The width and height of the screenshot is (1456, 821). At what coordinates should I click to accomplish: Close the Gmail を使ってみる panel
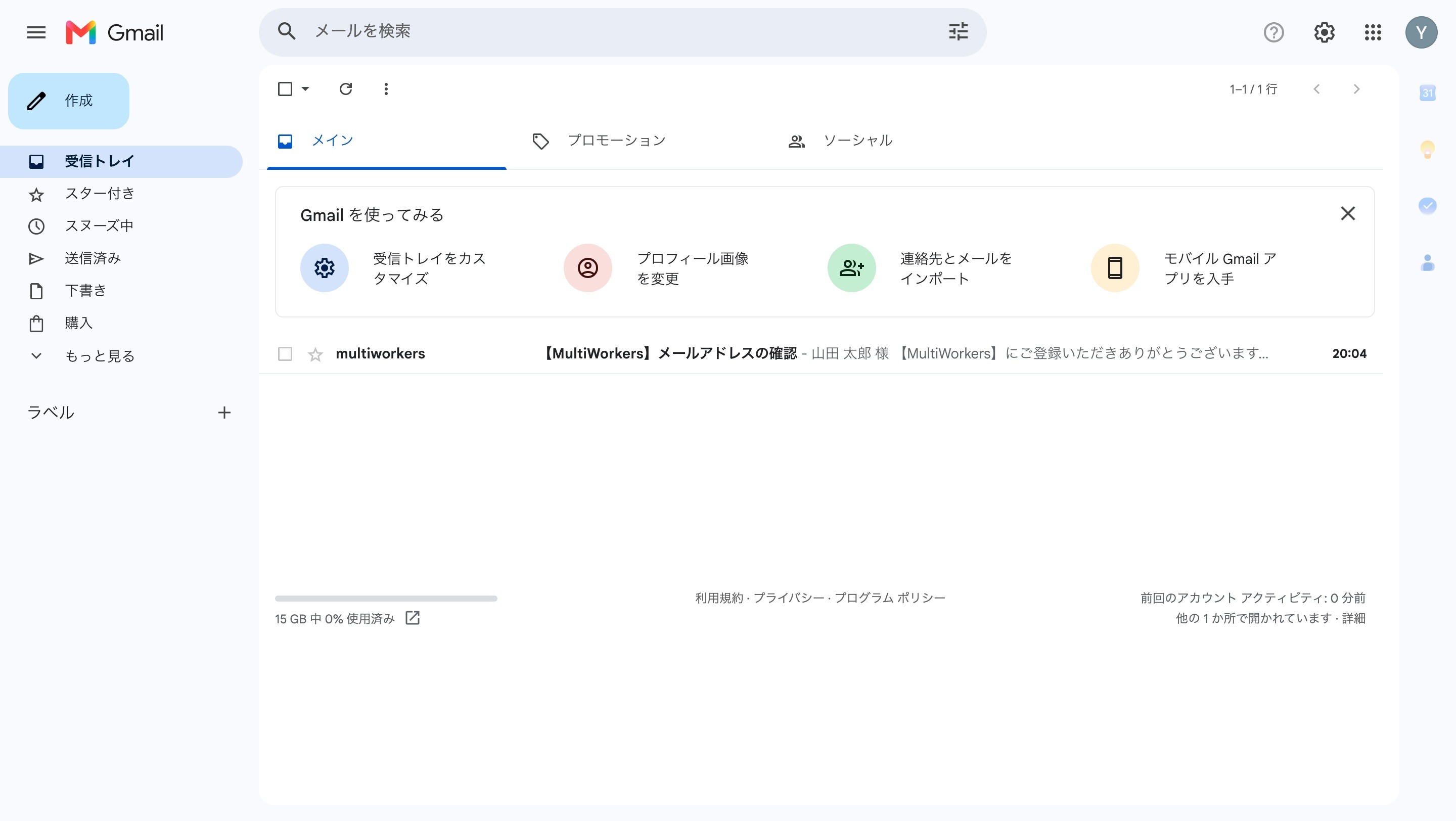[x=1348, y=213]
